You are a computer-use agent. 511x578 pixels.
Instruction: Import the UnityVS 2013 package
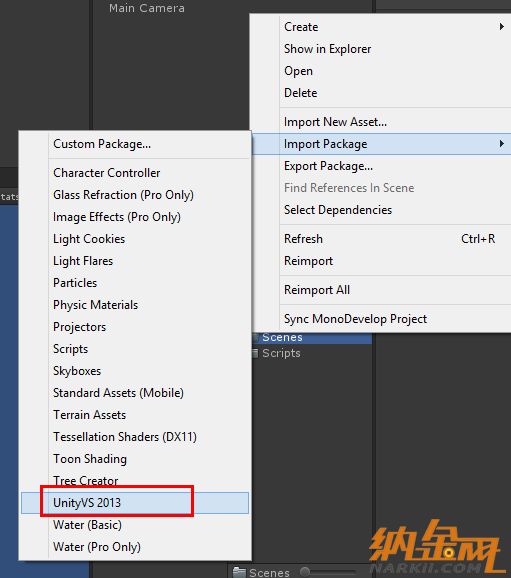(x=135, y=503)
